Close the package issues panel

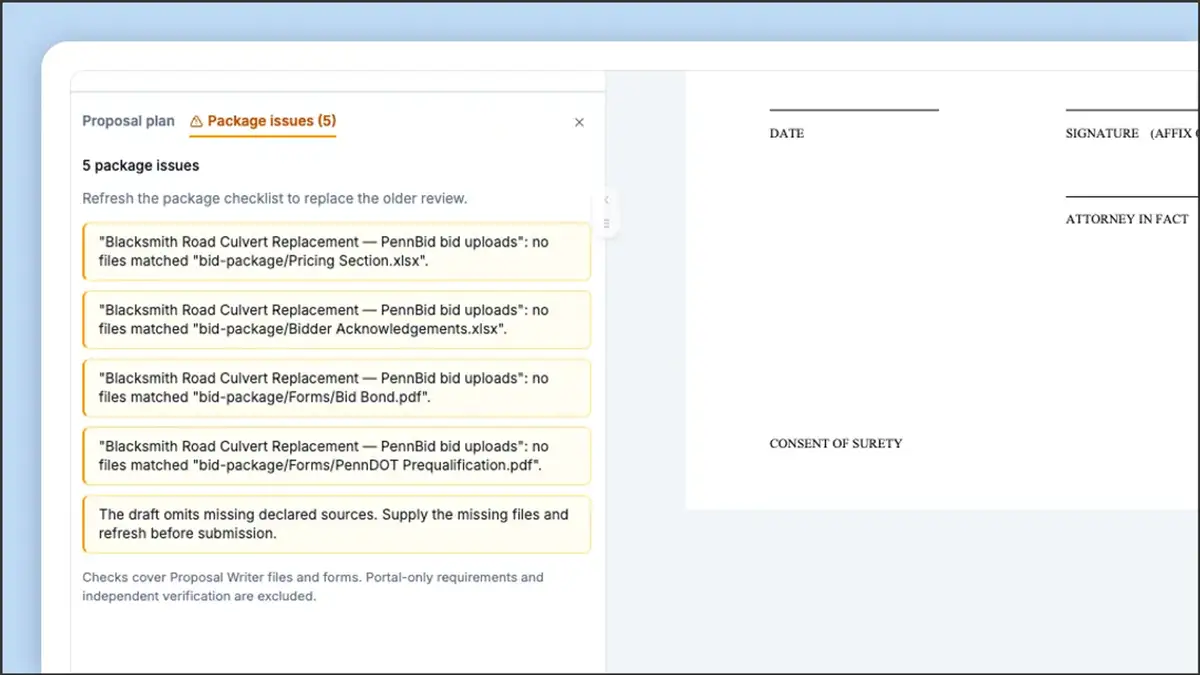pyautogui.click(x=579, y=122)
